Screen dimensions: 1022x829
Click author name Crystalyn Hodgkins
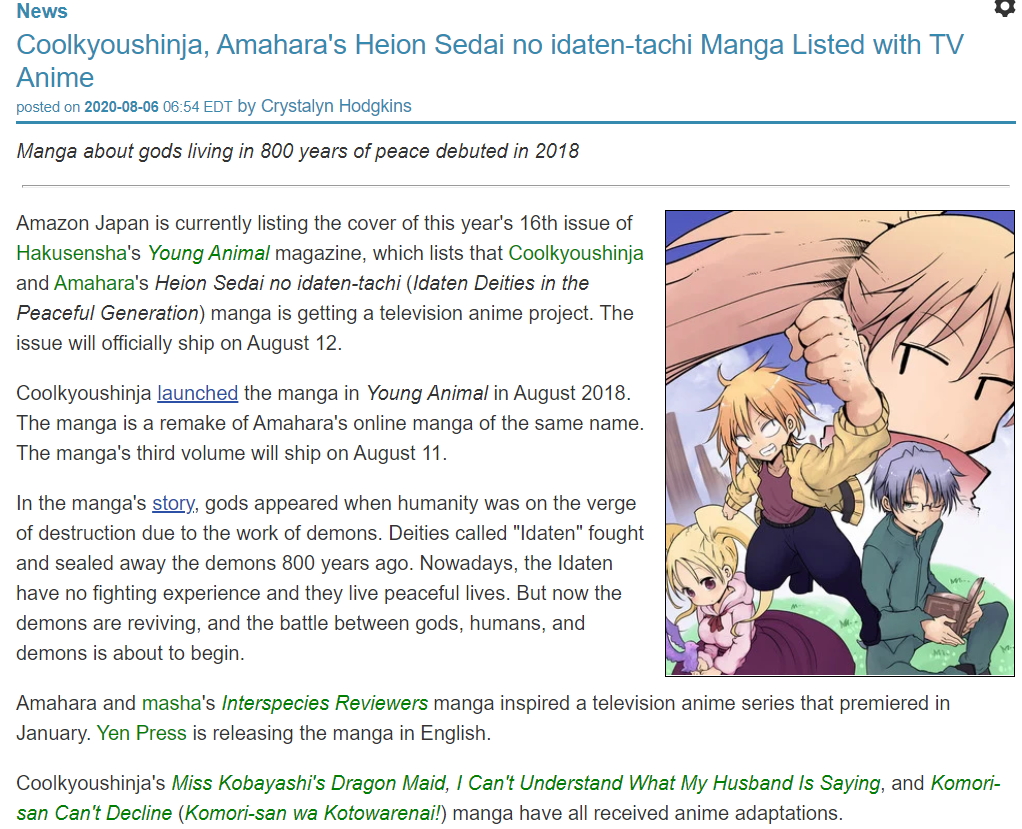[336, 106]
